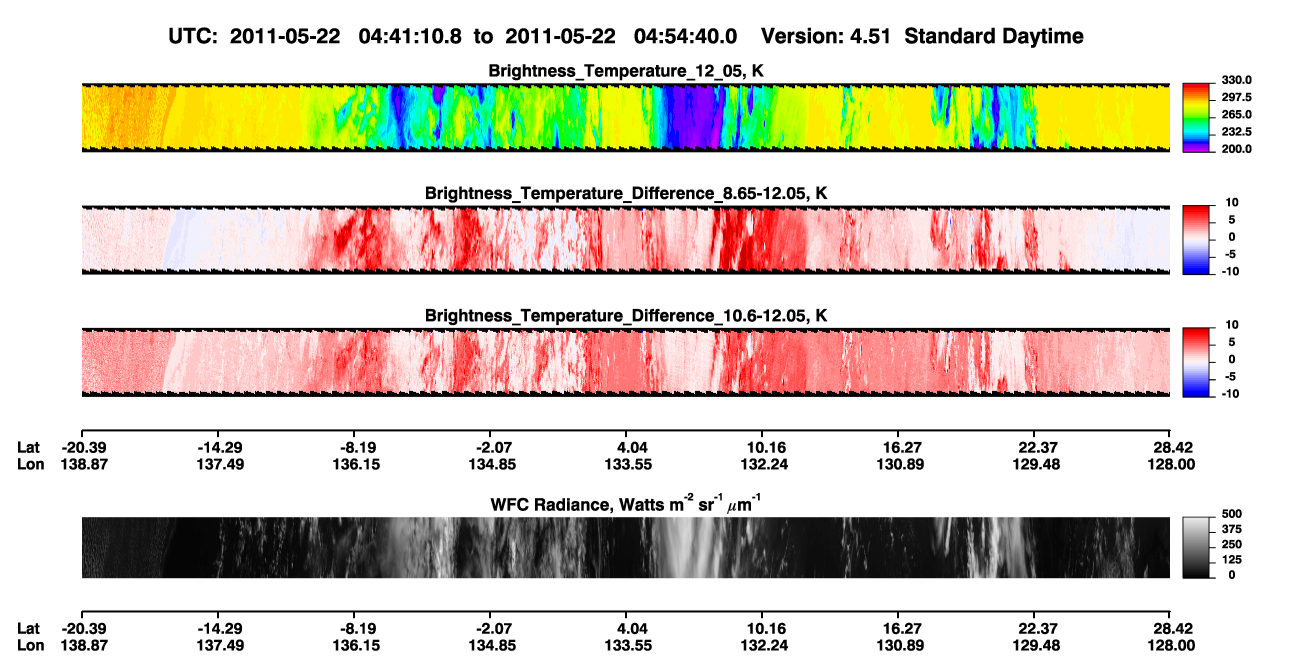Click the rainbow 200–330 K color bar
The image size is (1300, 667).
(1198, 117)
